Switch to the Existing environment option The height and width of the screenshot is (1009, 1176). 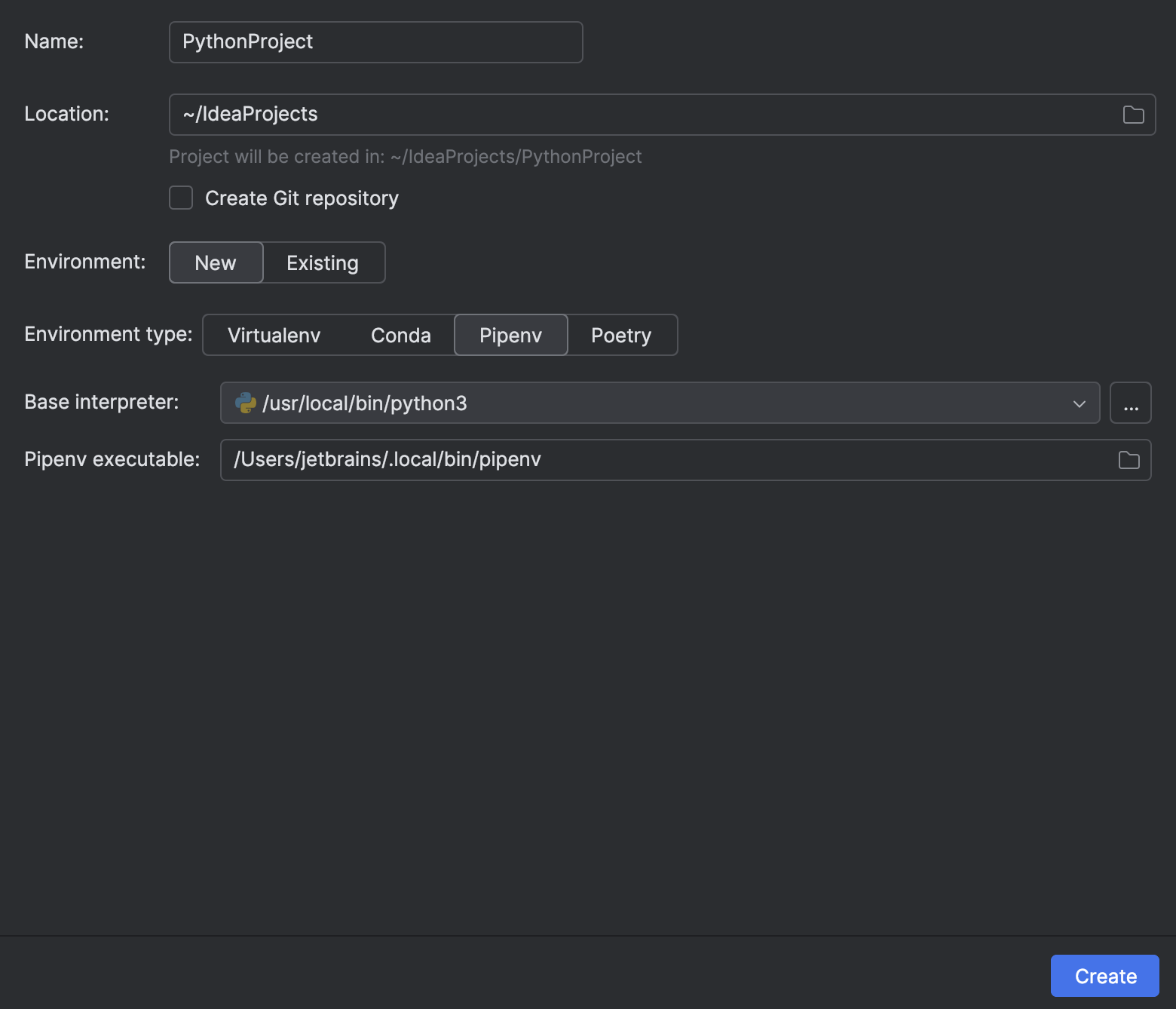[322, 262]
